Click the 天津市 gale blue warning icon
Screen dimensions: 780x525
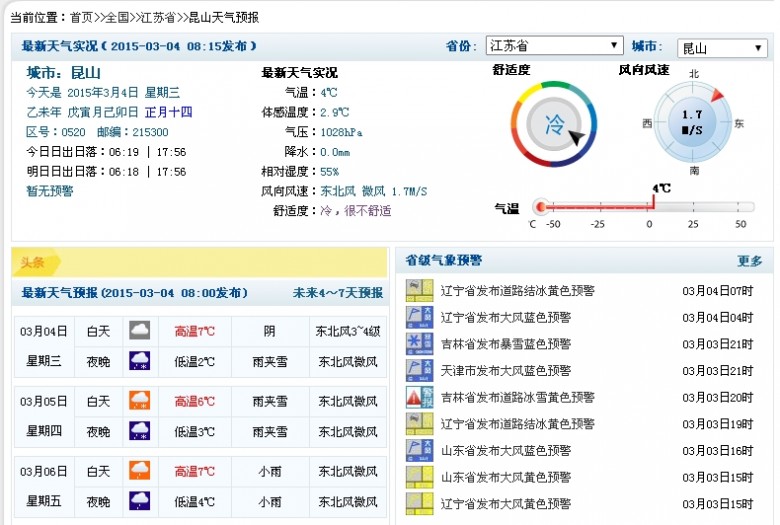coord(419,370)
